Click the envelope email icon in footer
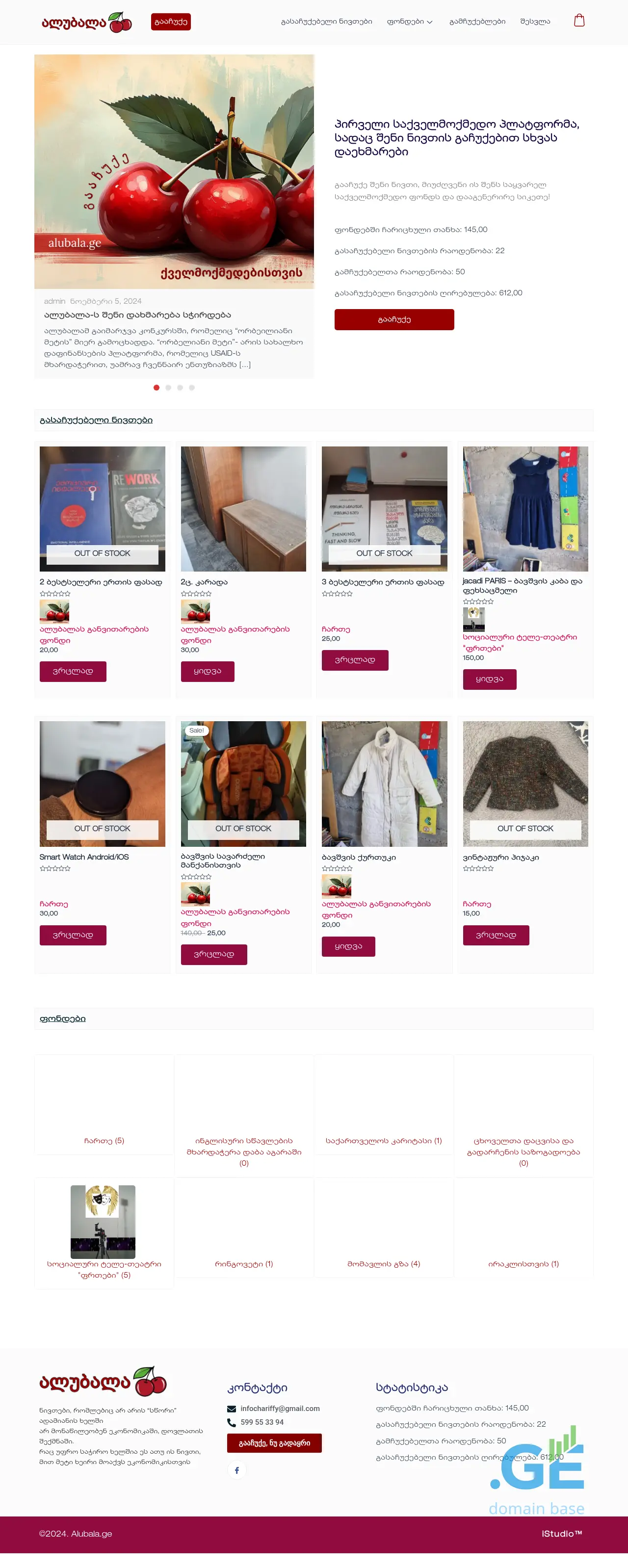 click(231, 1409)
